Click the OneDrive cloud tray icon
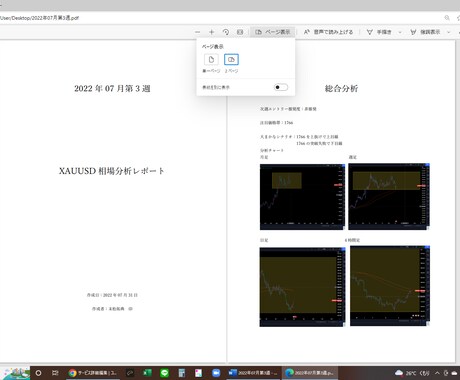 point(454,373)
